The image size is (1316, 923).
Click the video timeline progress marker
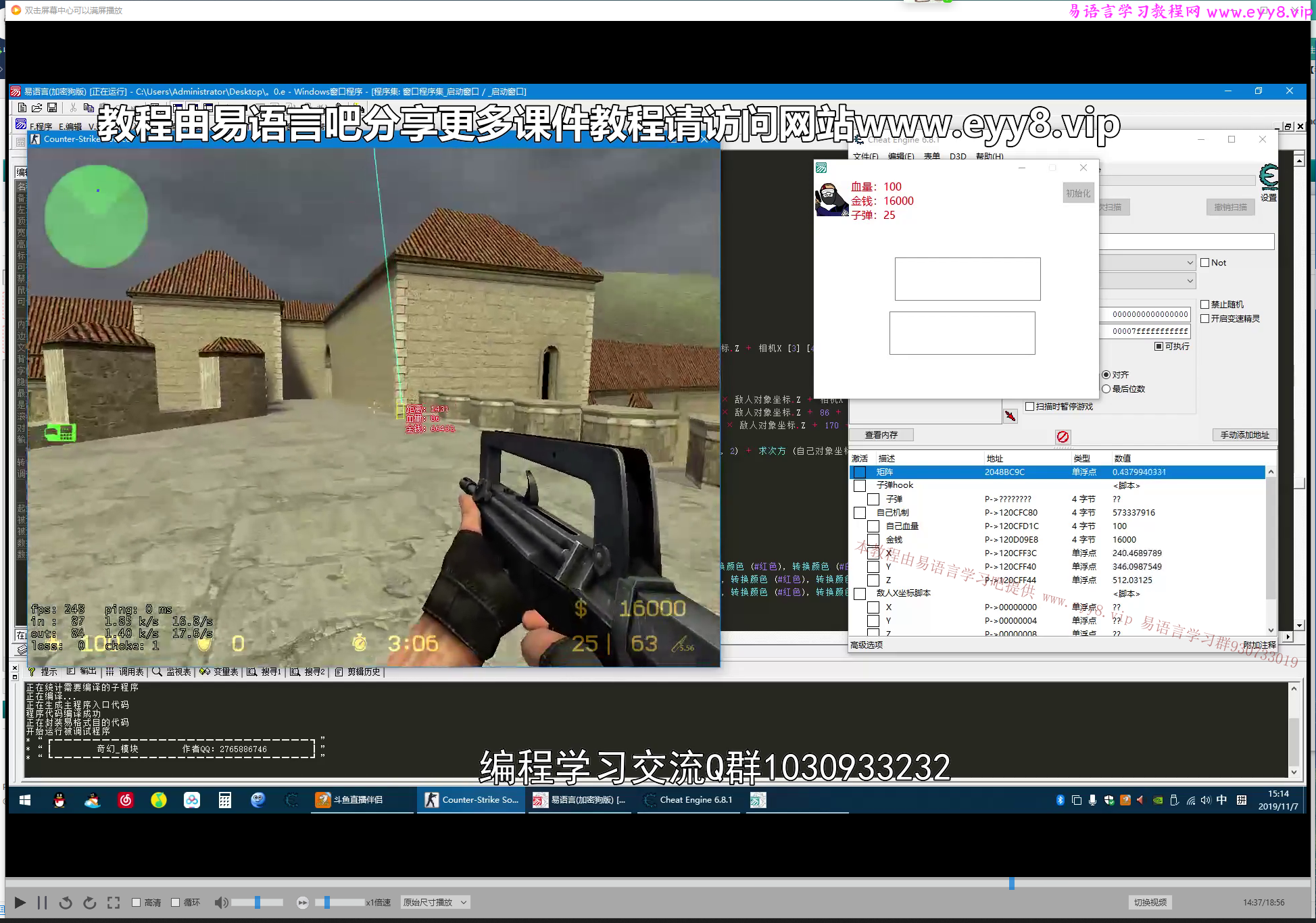click(x=1011, y=883)
